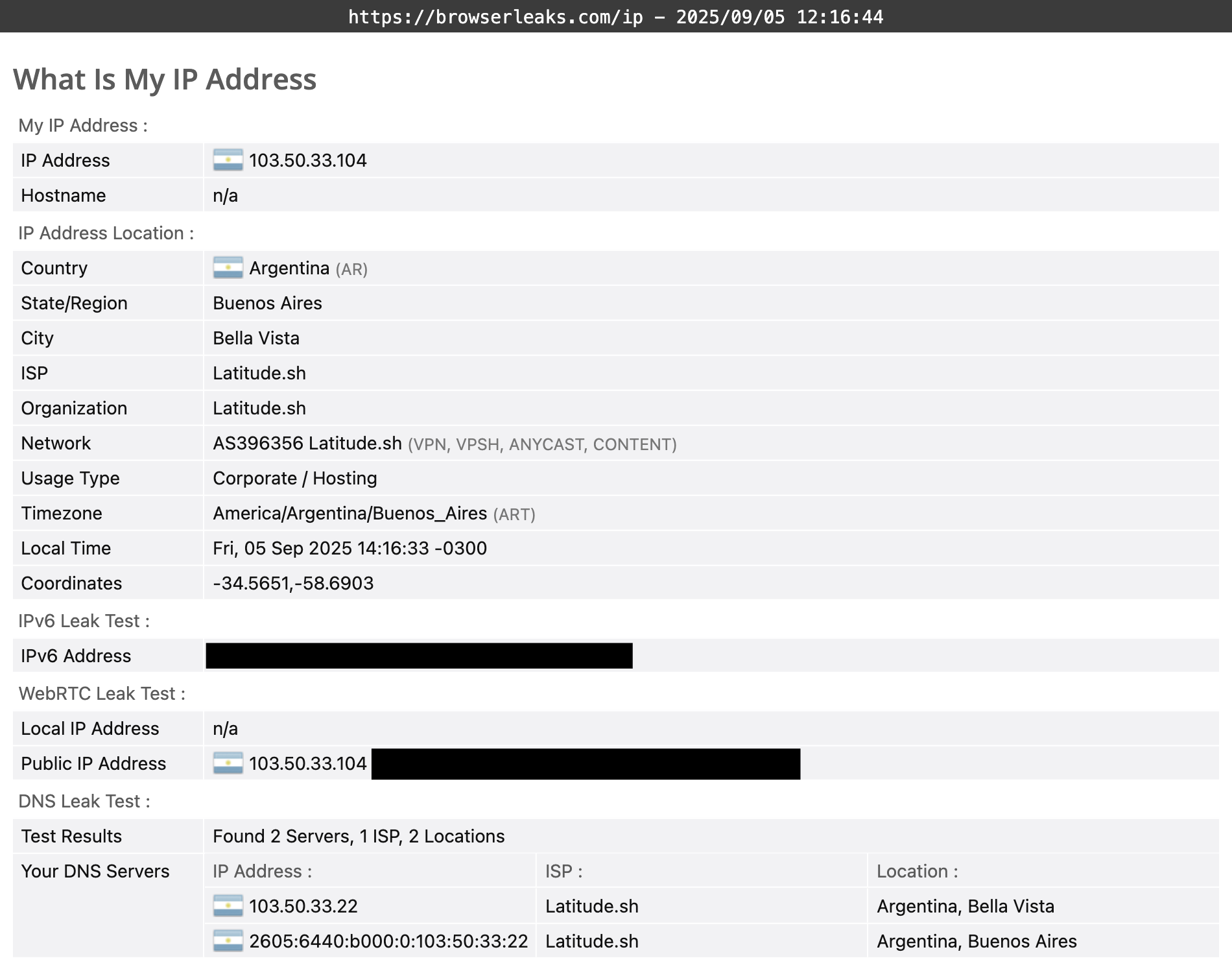Screen dimensions: 1232x967
Task: Click the ISP Latitude.sh for the IPv6 DNS server
Action: [x=592, y=941]
